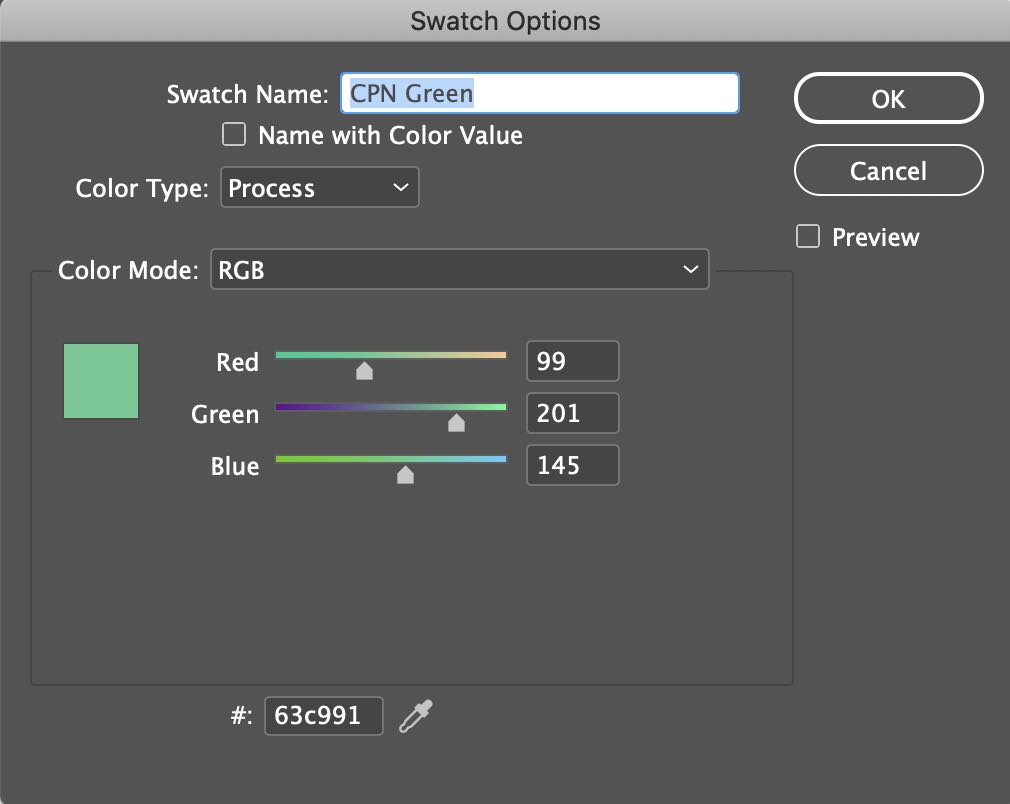Click the Name with Color Value label
Screen dimensions: 1010x804
pos(390,135)
